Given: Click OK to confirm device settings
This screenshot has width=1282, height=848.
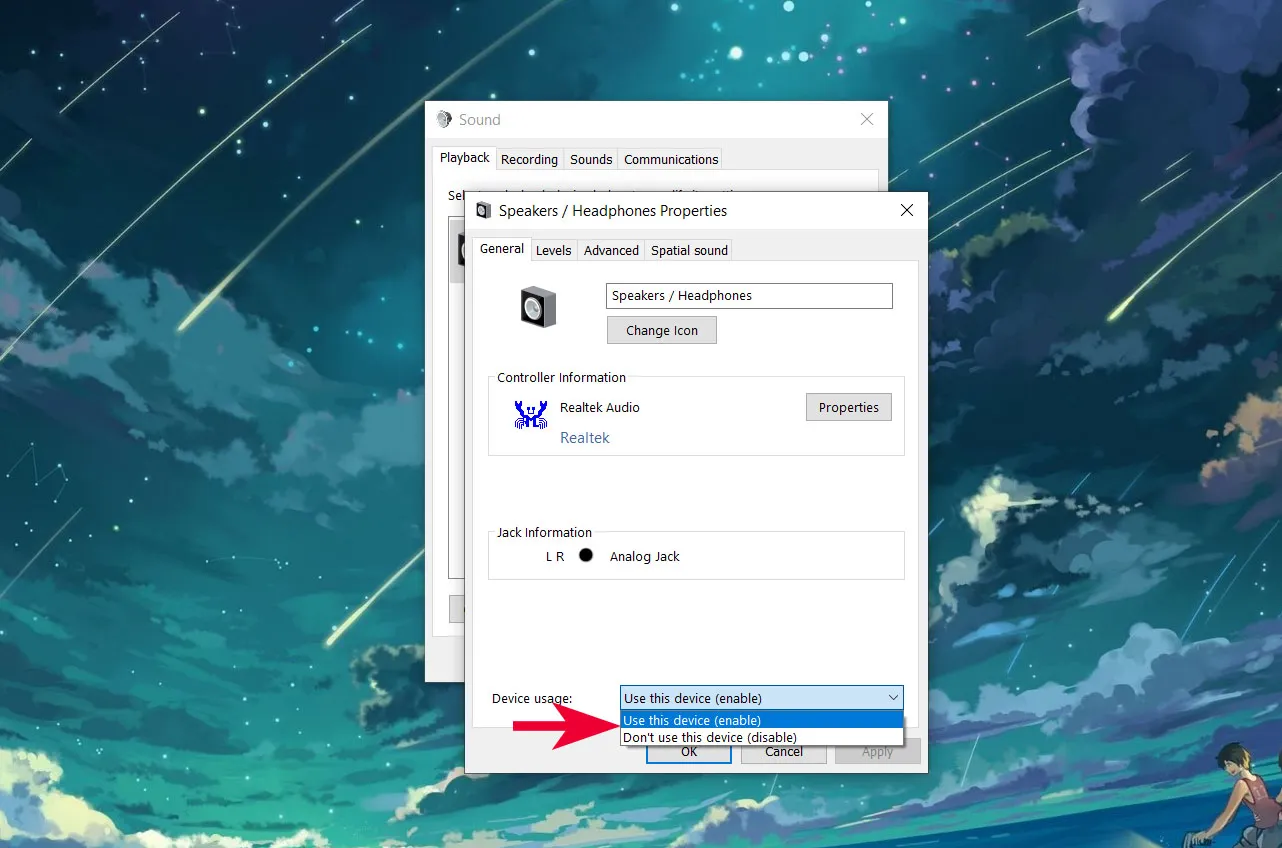Looking at the screenshot, I should click(x=688, y=751).
